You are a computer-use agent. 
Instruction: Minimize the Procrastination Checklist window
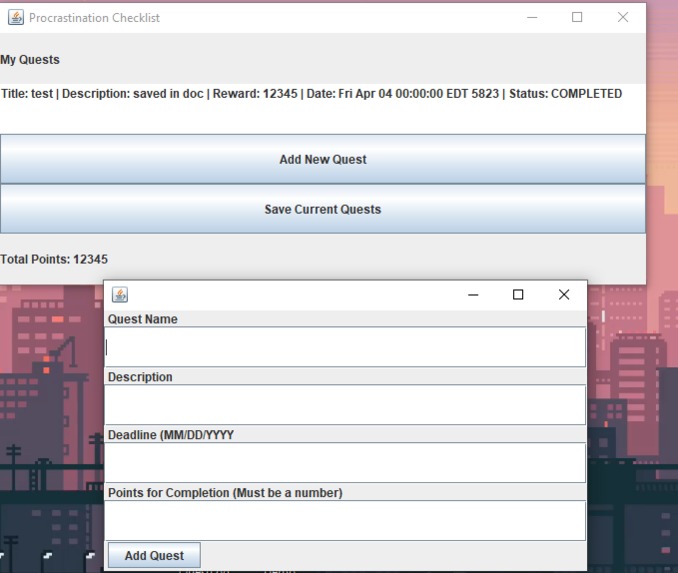click(532, 17)
